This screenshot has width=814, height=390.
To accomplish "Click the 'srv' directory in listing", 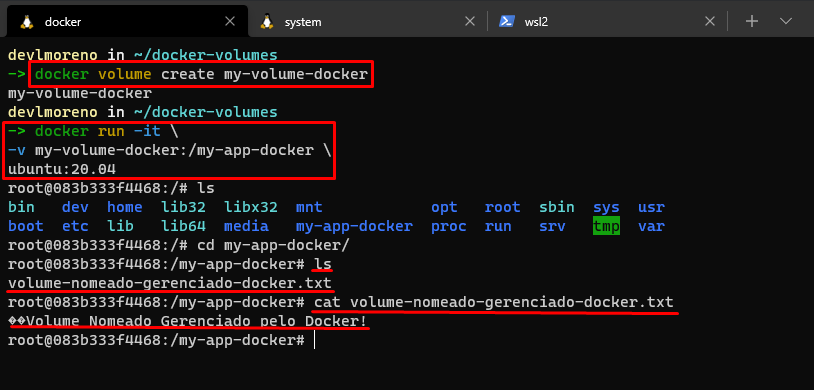I will click(552, 226).
